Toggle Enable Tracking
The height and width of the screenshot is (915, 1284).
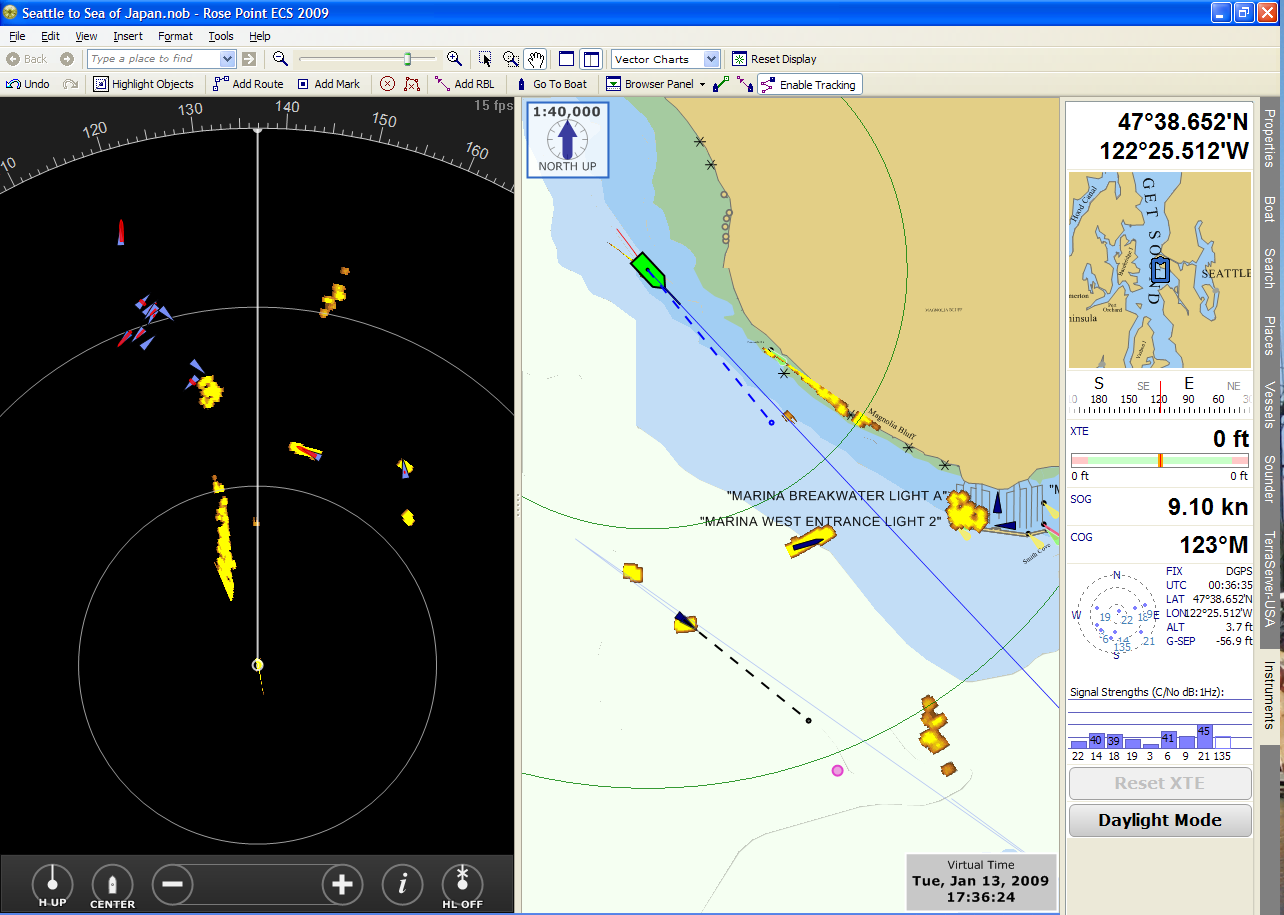click(x=810, y=84)
